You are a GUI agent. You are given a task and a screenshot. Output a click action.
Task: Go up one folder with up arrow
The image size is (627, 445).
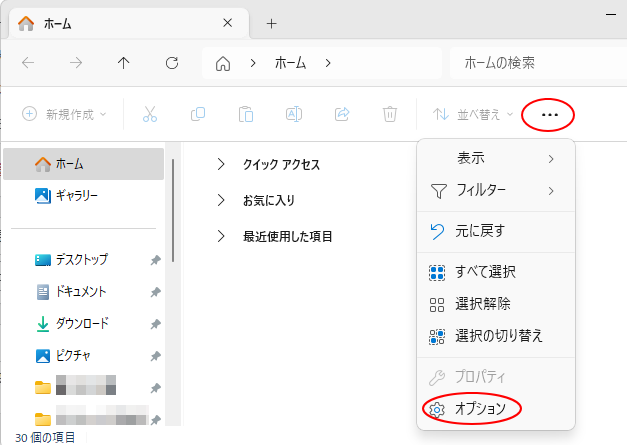click(x=124, y=63)
